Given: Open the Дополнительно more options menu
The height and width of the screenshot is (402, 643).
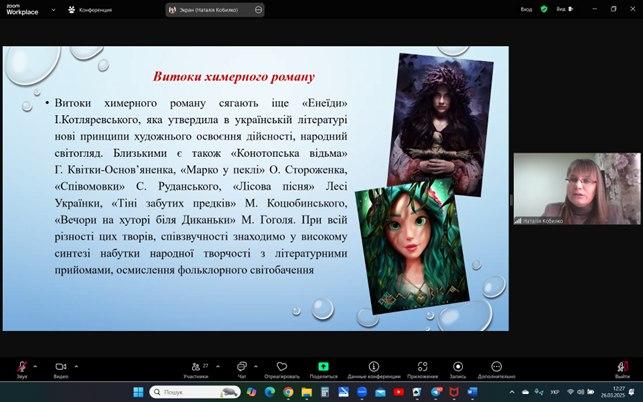Looking at the screenshot, I should pyautogui.click(x=496, y=368).
